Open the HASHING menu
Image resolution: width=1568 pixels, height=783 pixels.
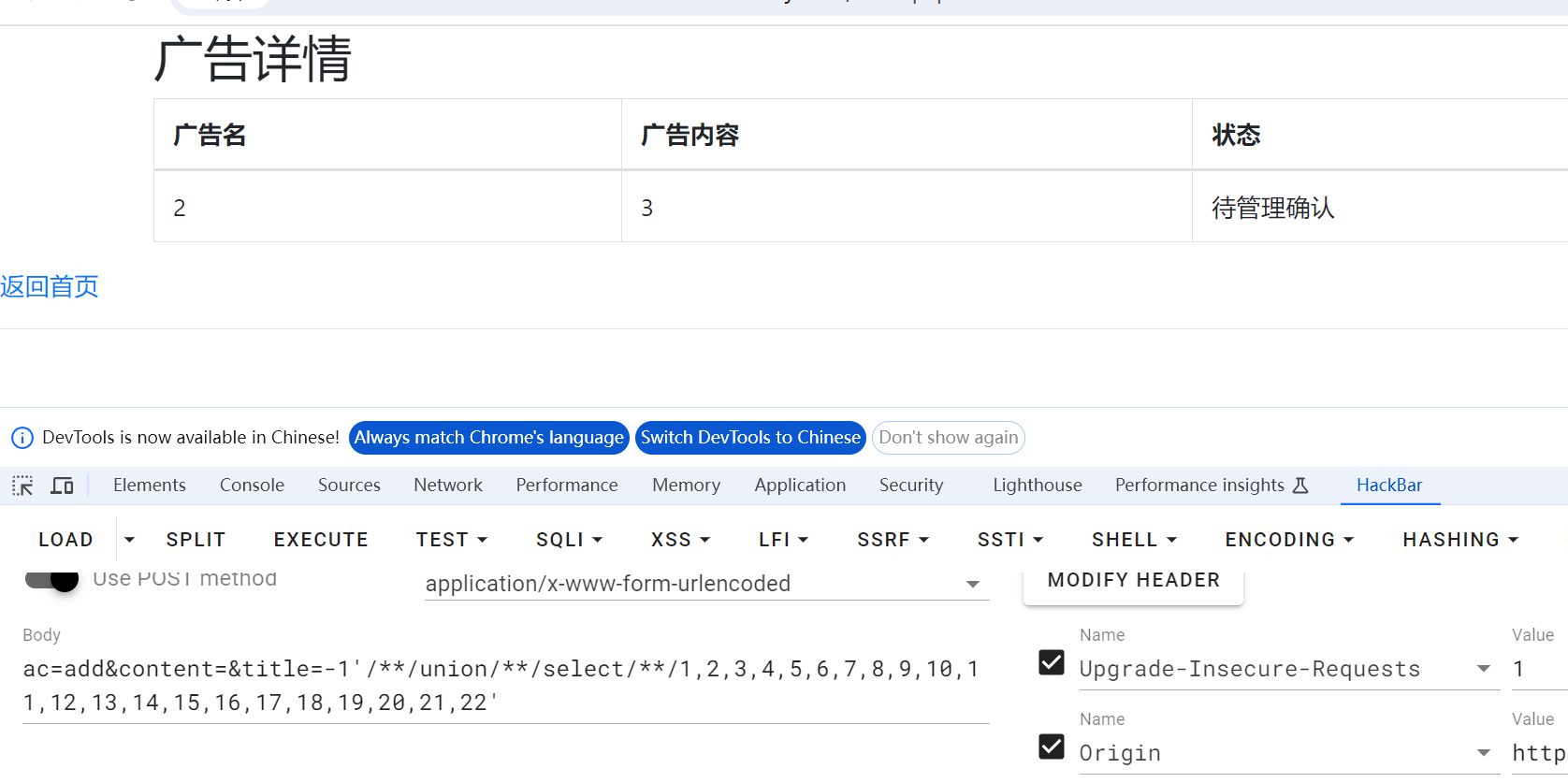[x=1460, y=540]
